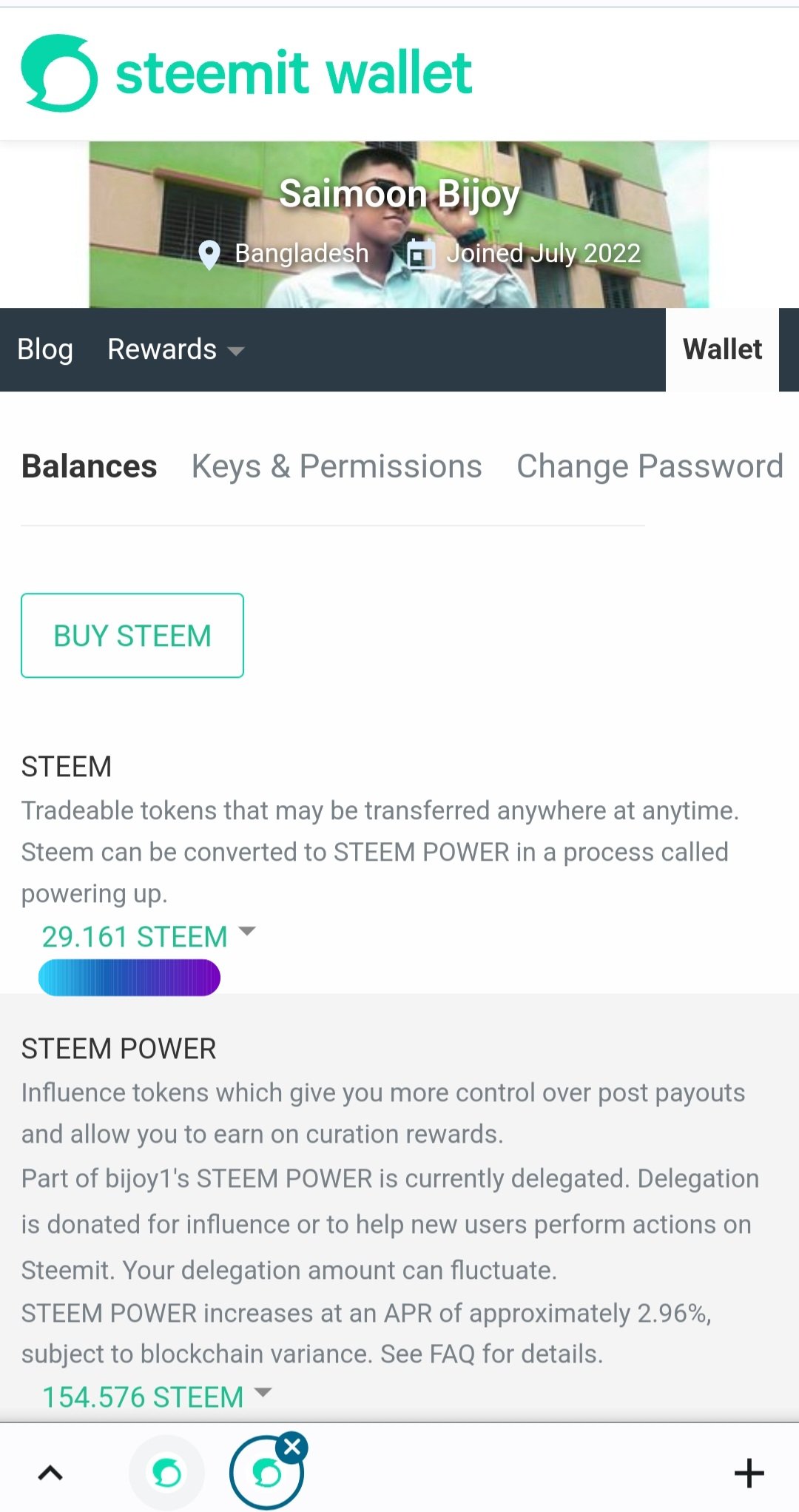Viewport: 799px width, 1512px height.
Task: Click the steemit wallet title text
Action: point(294,73)
